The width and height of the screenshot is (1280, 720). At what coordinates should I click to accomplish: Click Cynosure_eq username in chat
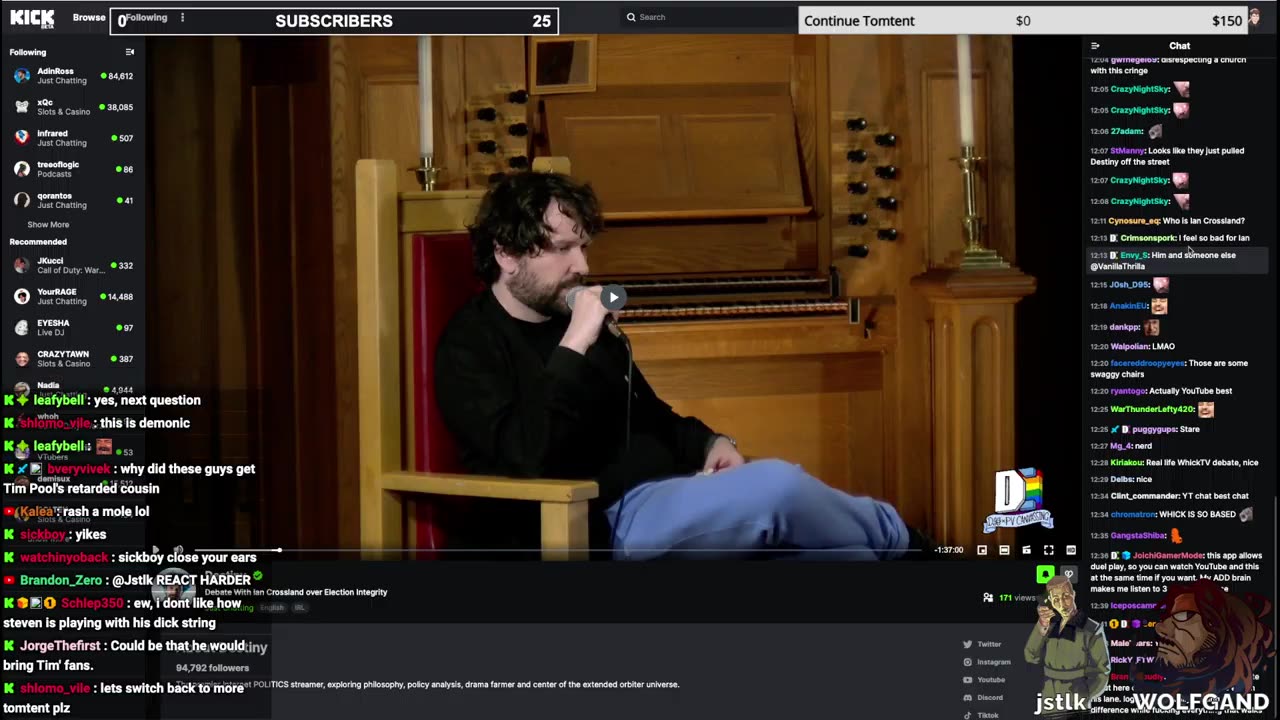(1134, 221)
